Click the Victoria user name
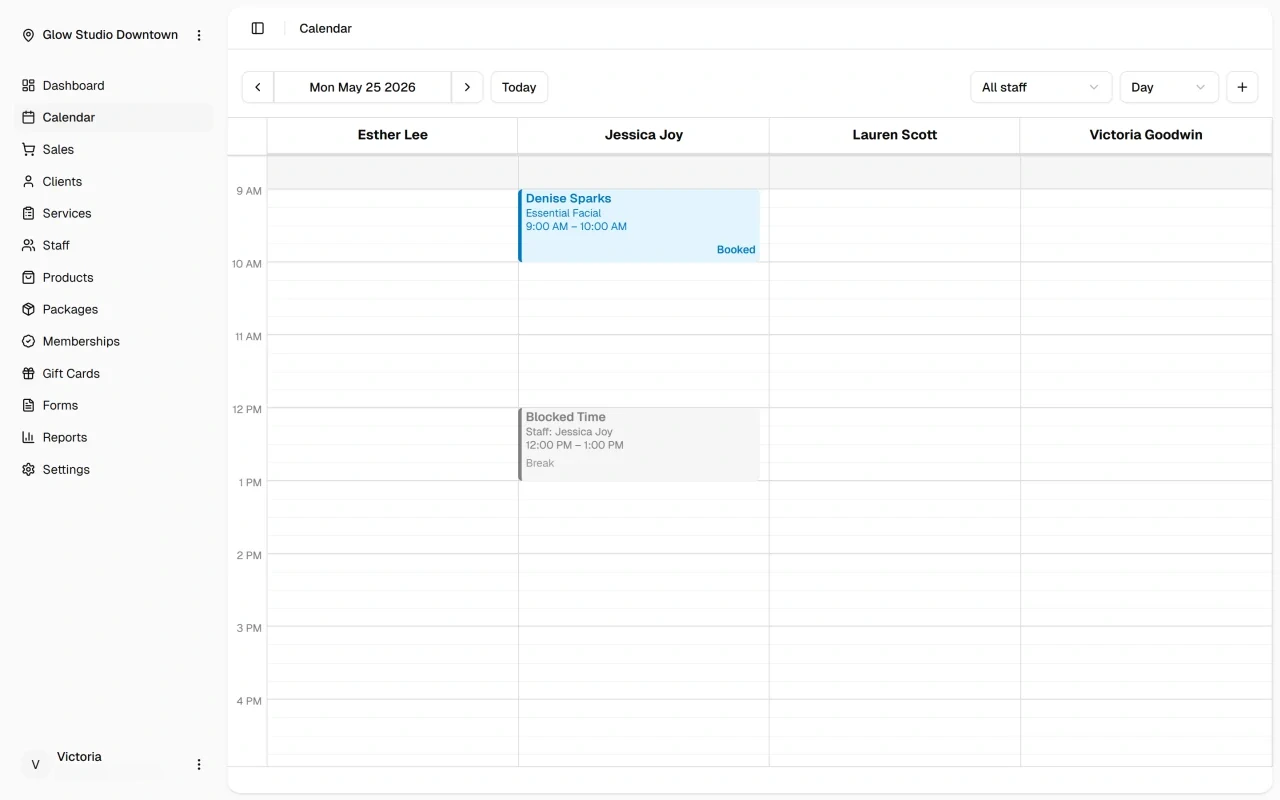Viewport: 1280px width, 800px height. click(79, 757)
